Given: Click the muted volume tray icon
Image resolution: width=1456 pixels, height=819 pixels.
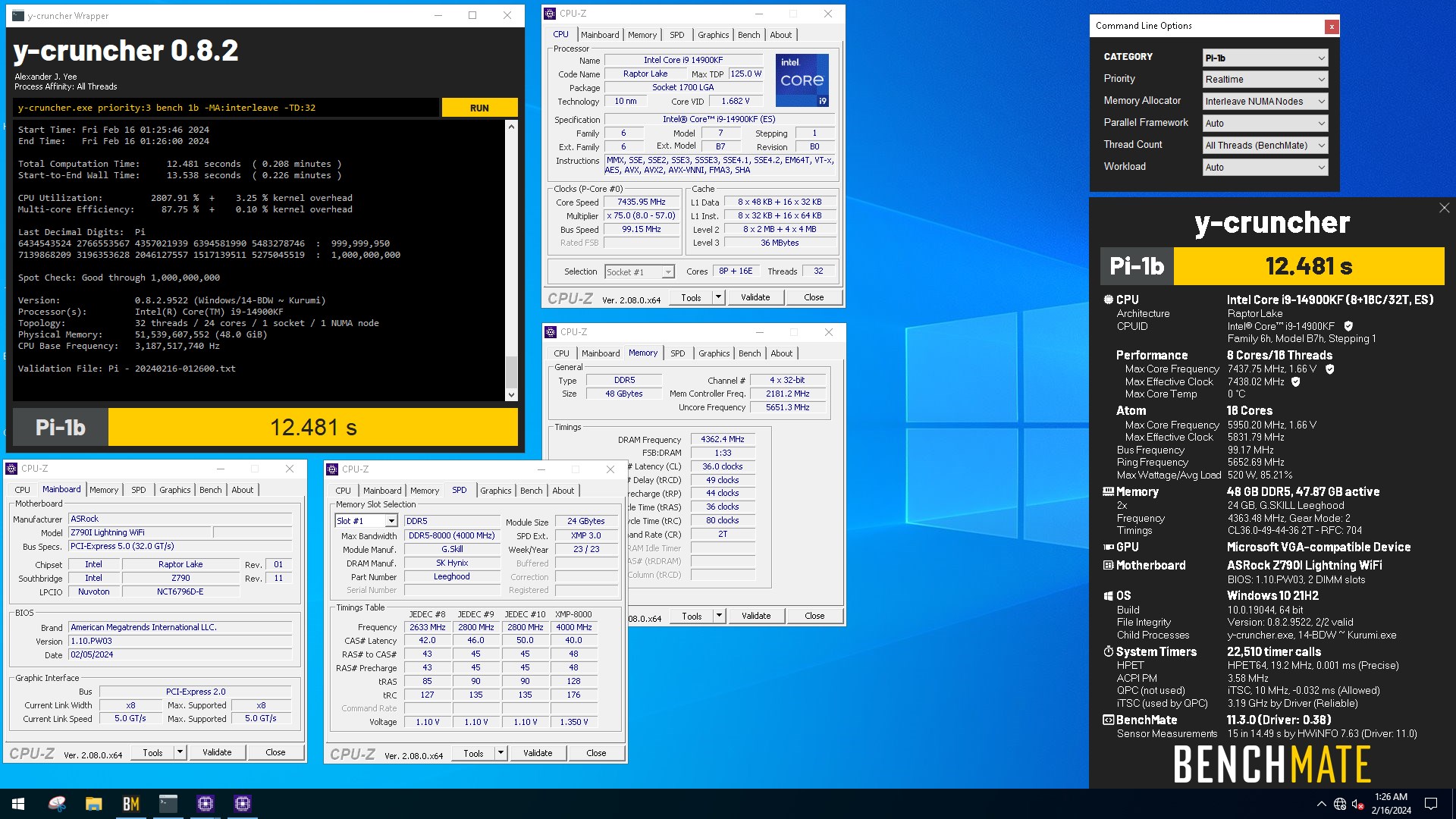Looking at the screenshot, I should point(1358,804).
